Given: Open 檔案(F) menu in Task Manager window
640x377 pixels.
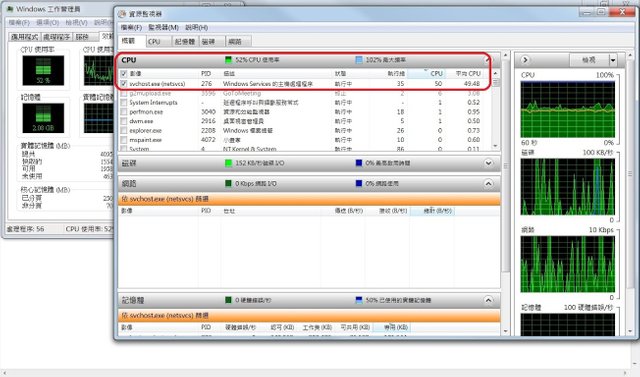Looking at the screenshot, I should (x=19, y=22).
